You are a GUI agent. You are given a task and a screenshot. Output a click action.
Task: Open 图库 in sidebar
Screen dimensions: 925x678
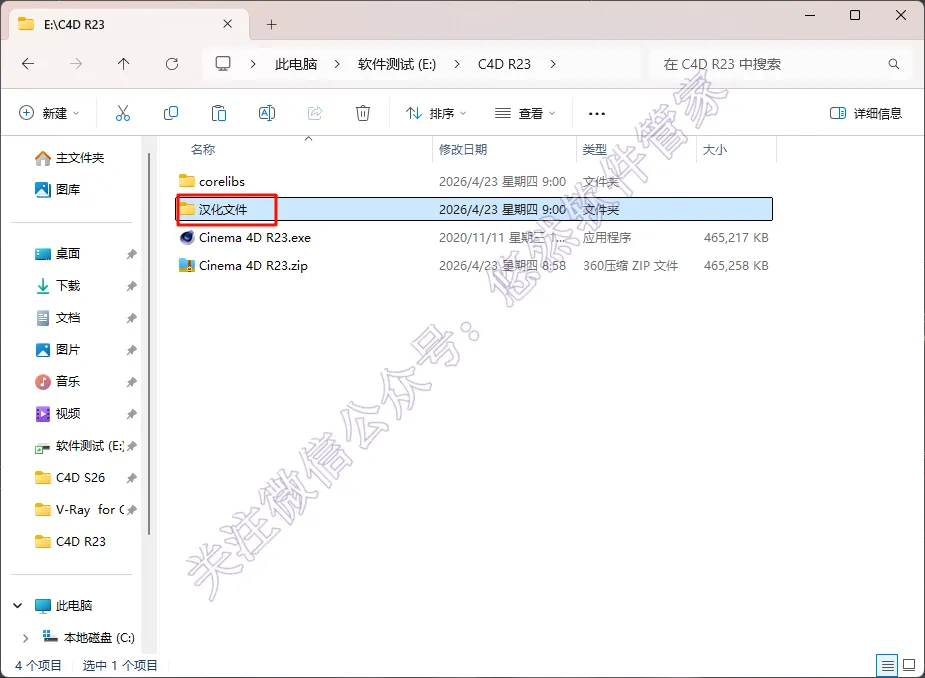tap(58, 189)
